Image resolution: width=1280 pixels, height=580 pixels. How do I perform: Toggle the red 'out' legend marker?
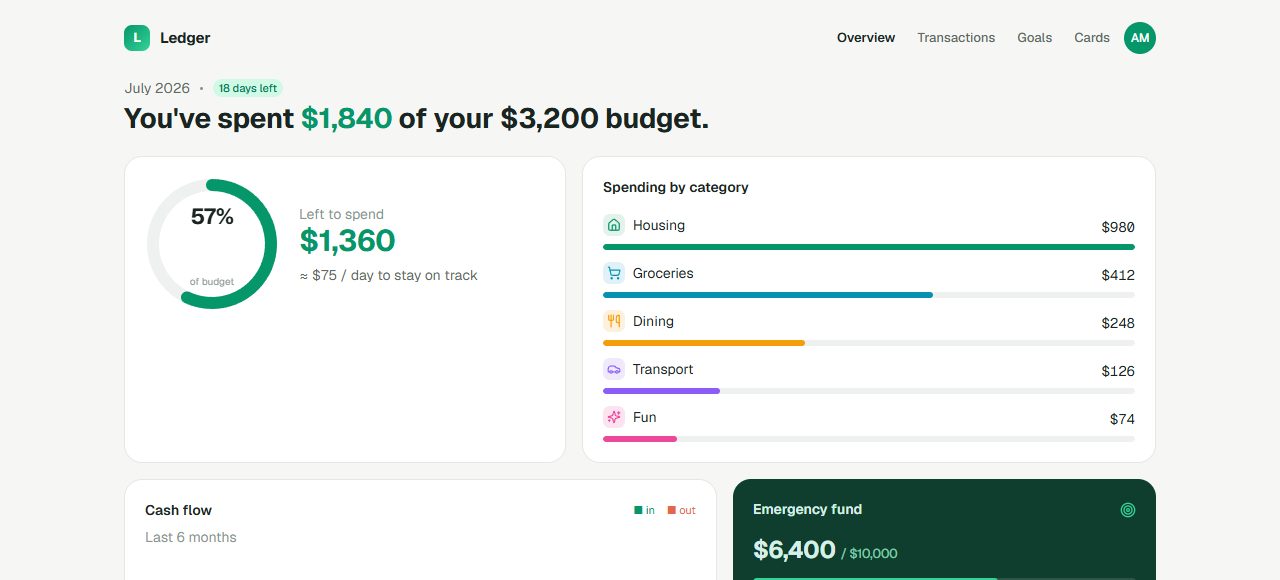pos(672,510)
